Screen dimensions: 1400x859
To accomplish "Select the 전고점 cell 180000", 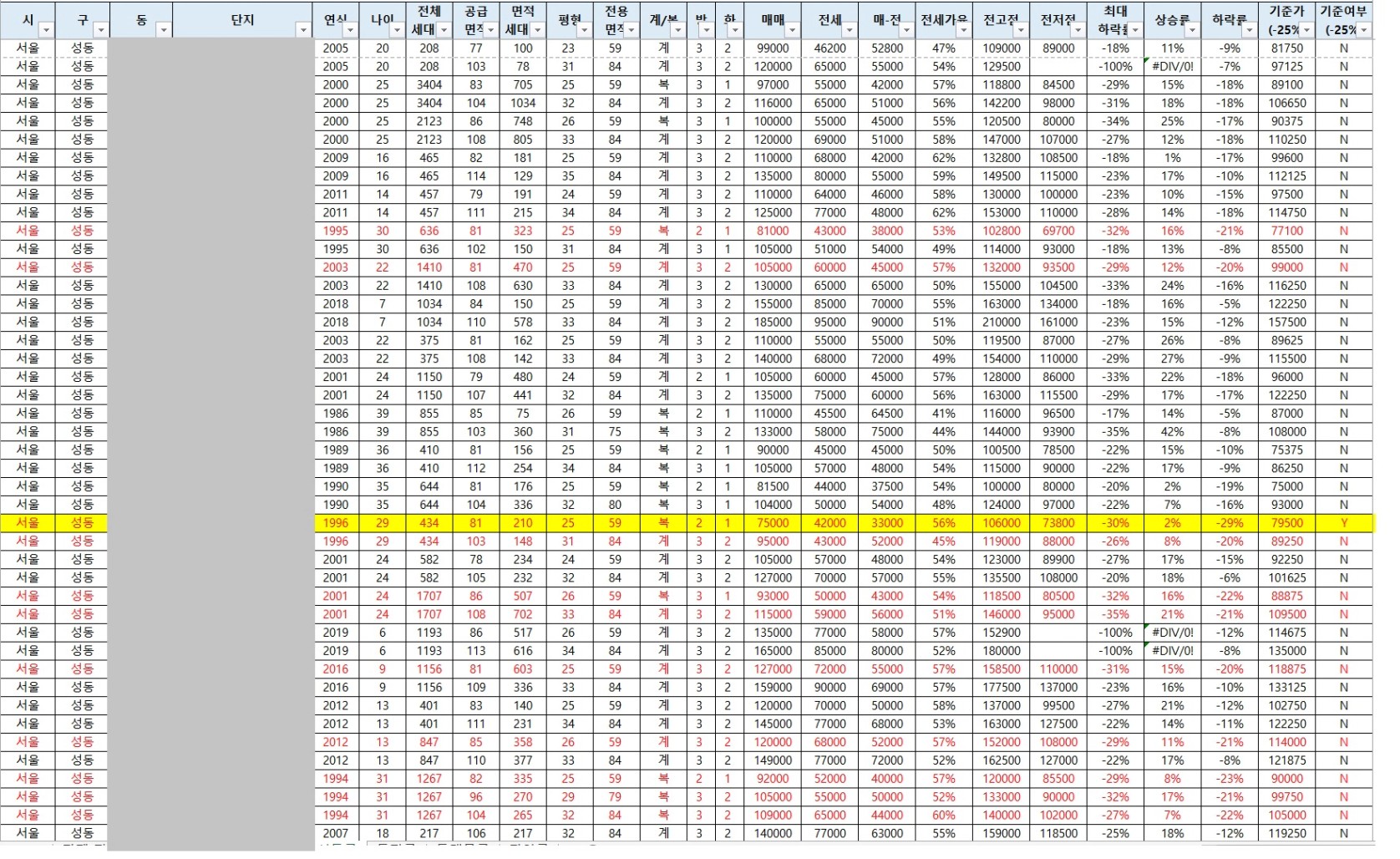I will (1002, 651).
